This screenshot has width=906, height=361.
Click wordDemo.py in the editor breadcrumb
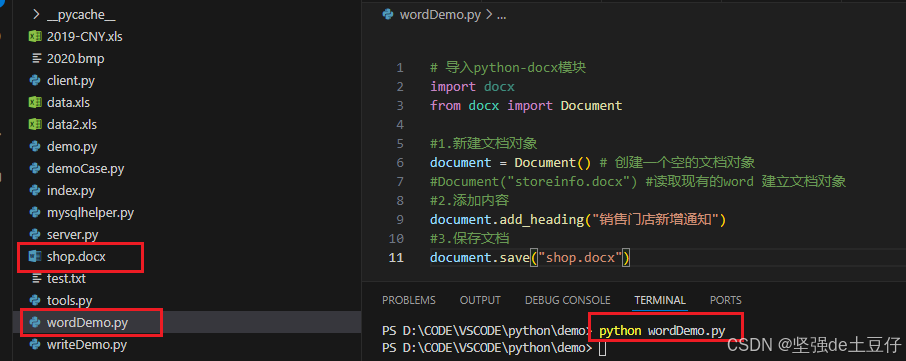pos(440,15)
